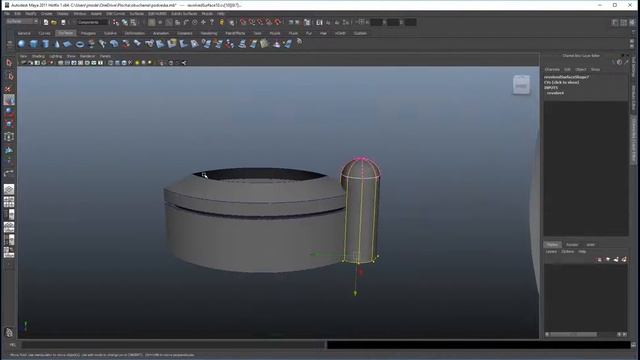This screenshot has height=360, width=640.
Task: Switch to the Render layer tab
Action: tap(572, 244)
